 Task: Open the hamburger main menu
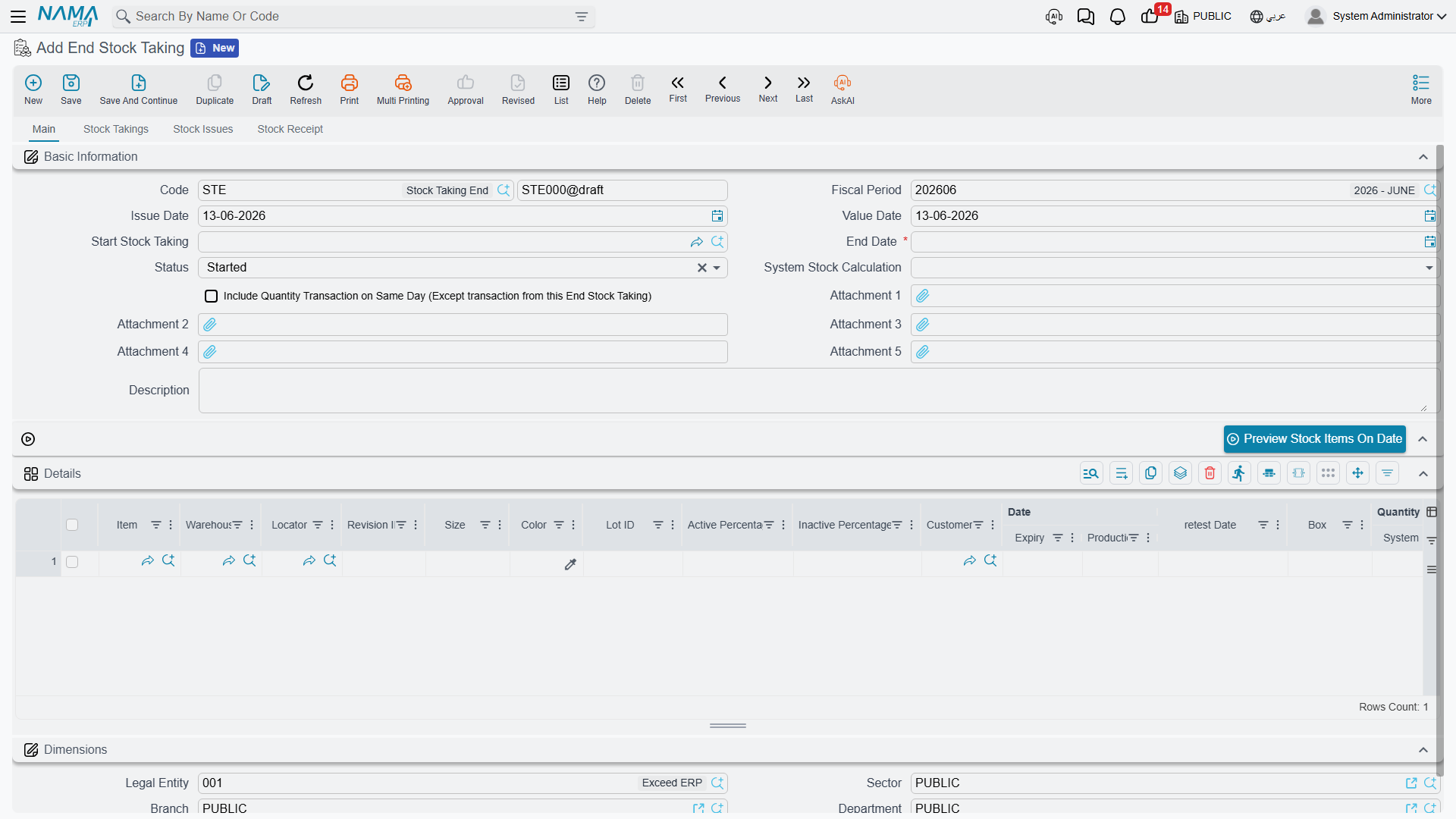[18, 16]
